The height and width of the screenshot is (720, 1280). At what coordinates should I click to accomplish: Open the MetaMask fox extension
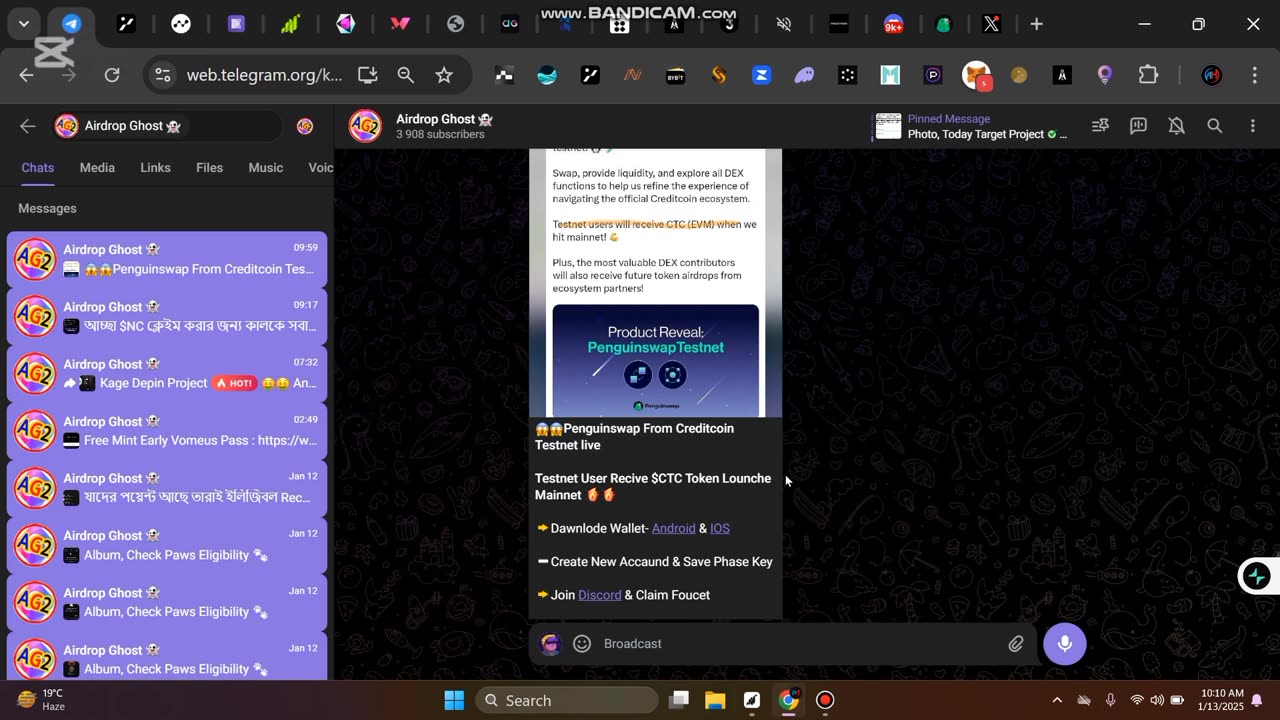(x=976, y=75)
